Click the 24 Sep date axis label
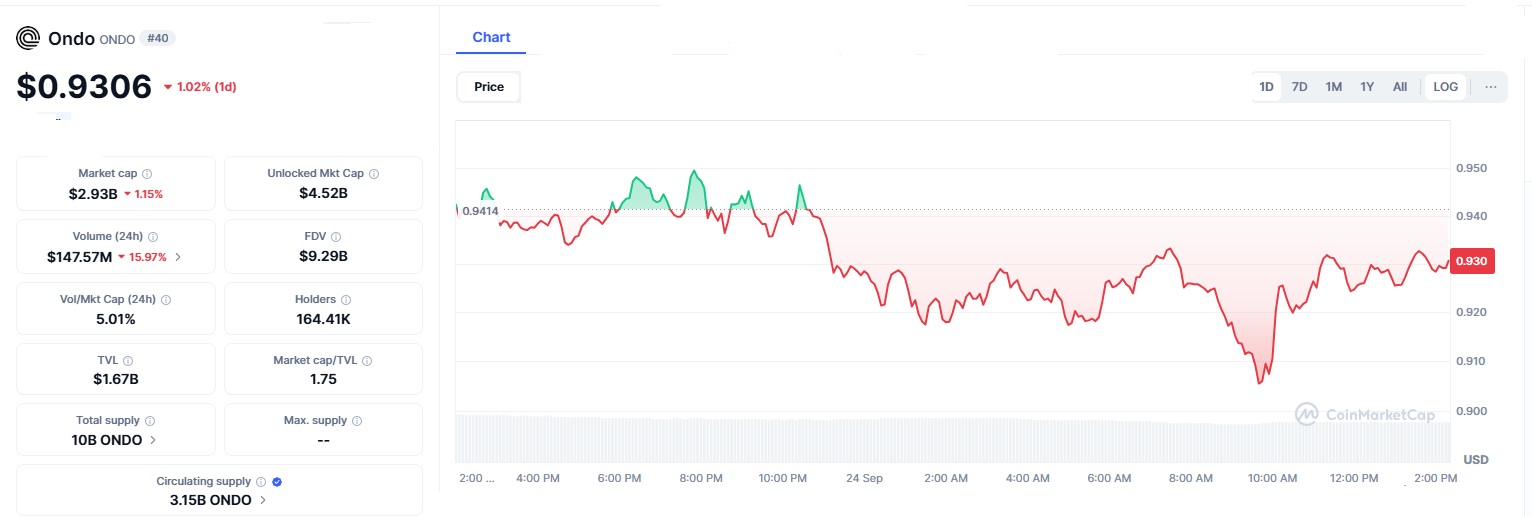The width and height of the screenshot is (1532, 517). [x=864, y=478]
